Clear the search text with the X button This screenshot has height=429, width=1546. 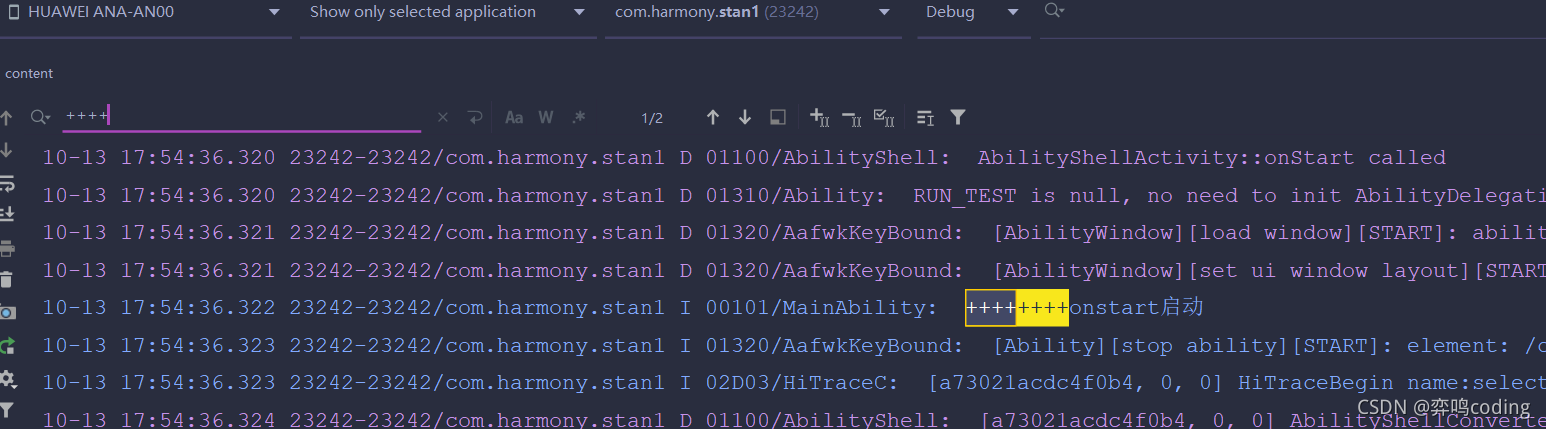(443, 118)
